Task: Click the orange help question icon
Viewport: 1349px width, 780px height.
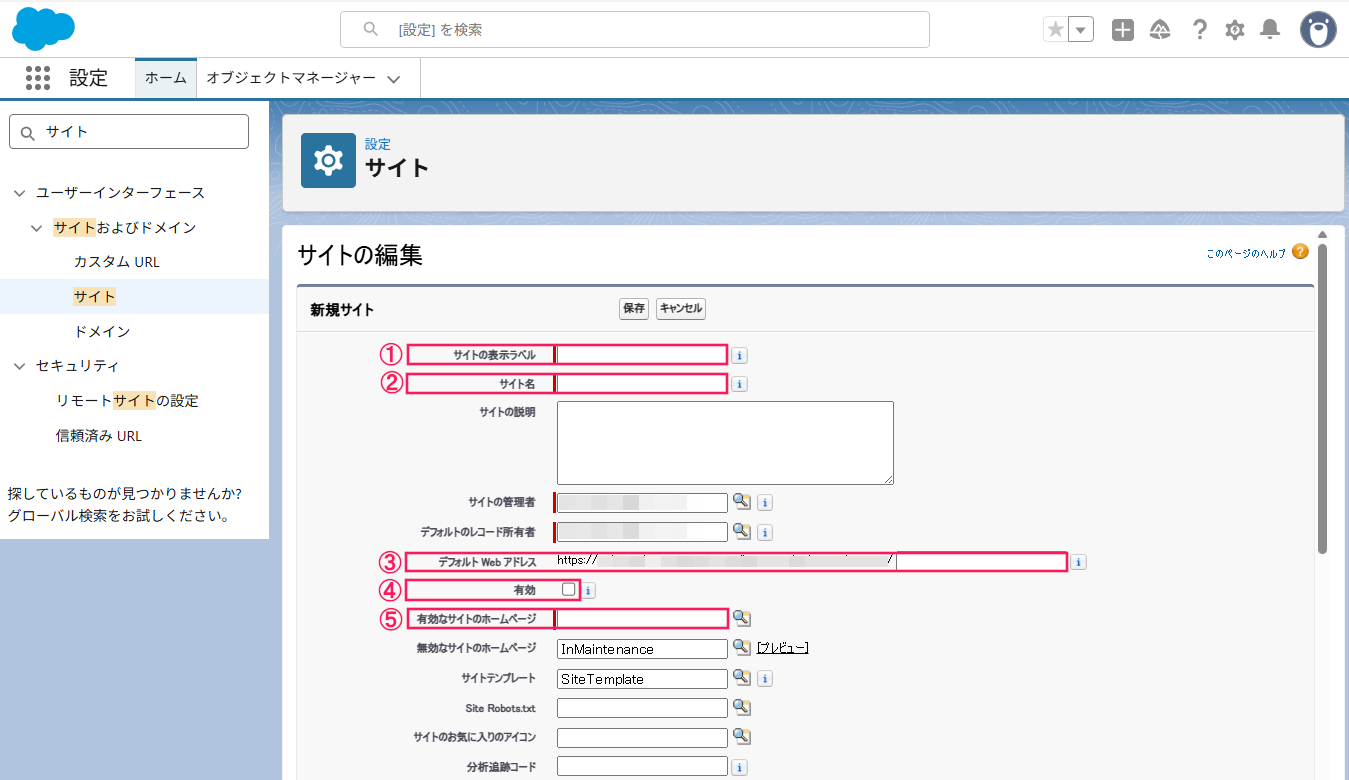Action: (1300, 251)
